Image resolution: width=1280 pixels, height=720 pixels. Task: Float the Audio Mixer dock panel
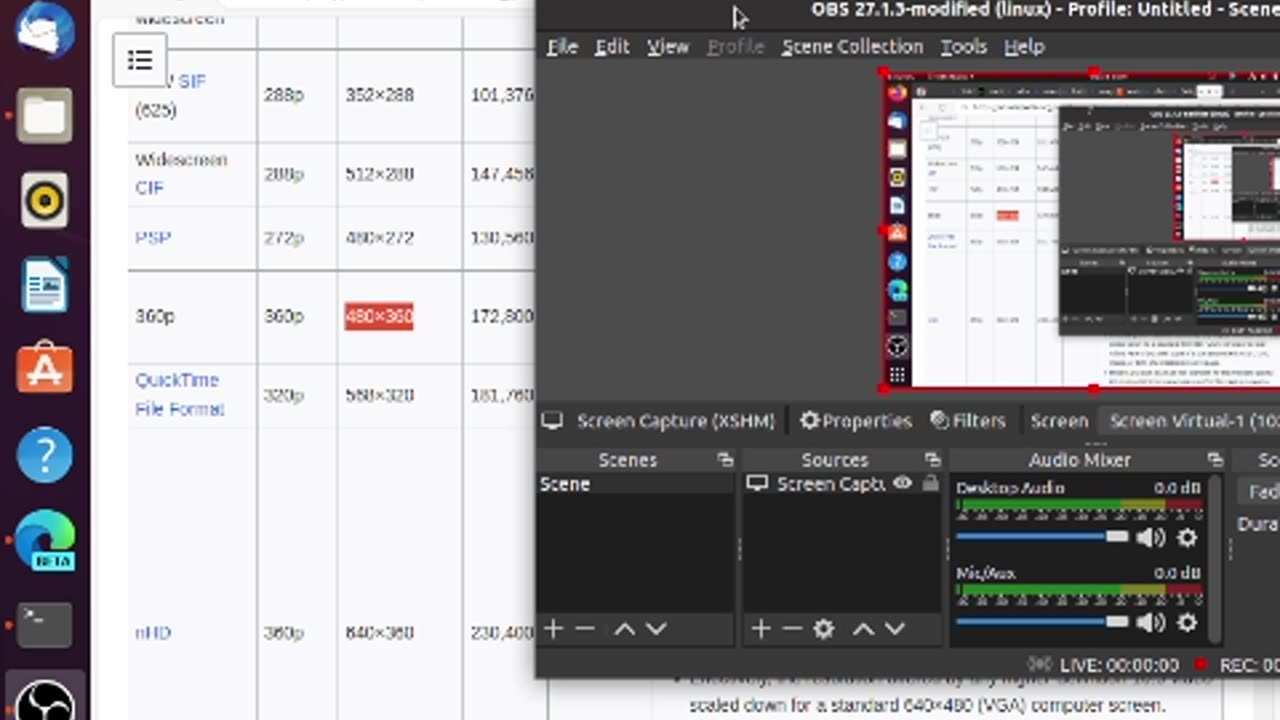(x=1215, y=460)
